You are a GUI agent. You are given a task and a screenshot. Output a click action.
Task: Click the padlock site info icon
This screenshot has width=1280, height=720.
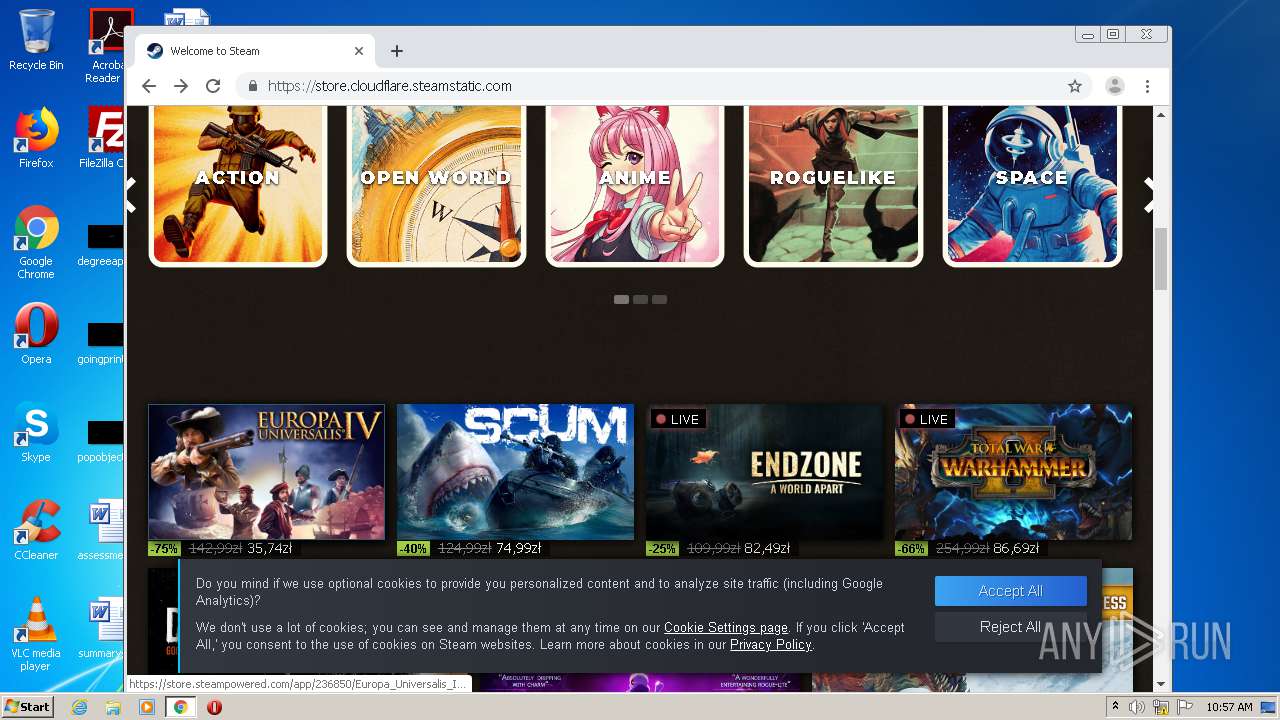tap(253, 86)
